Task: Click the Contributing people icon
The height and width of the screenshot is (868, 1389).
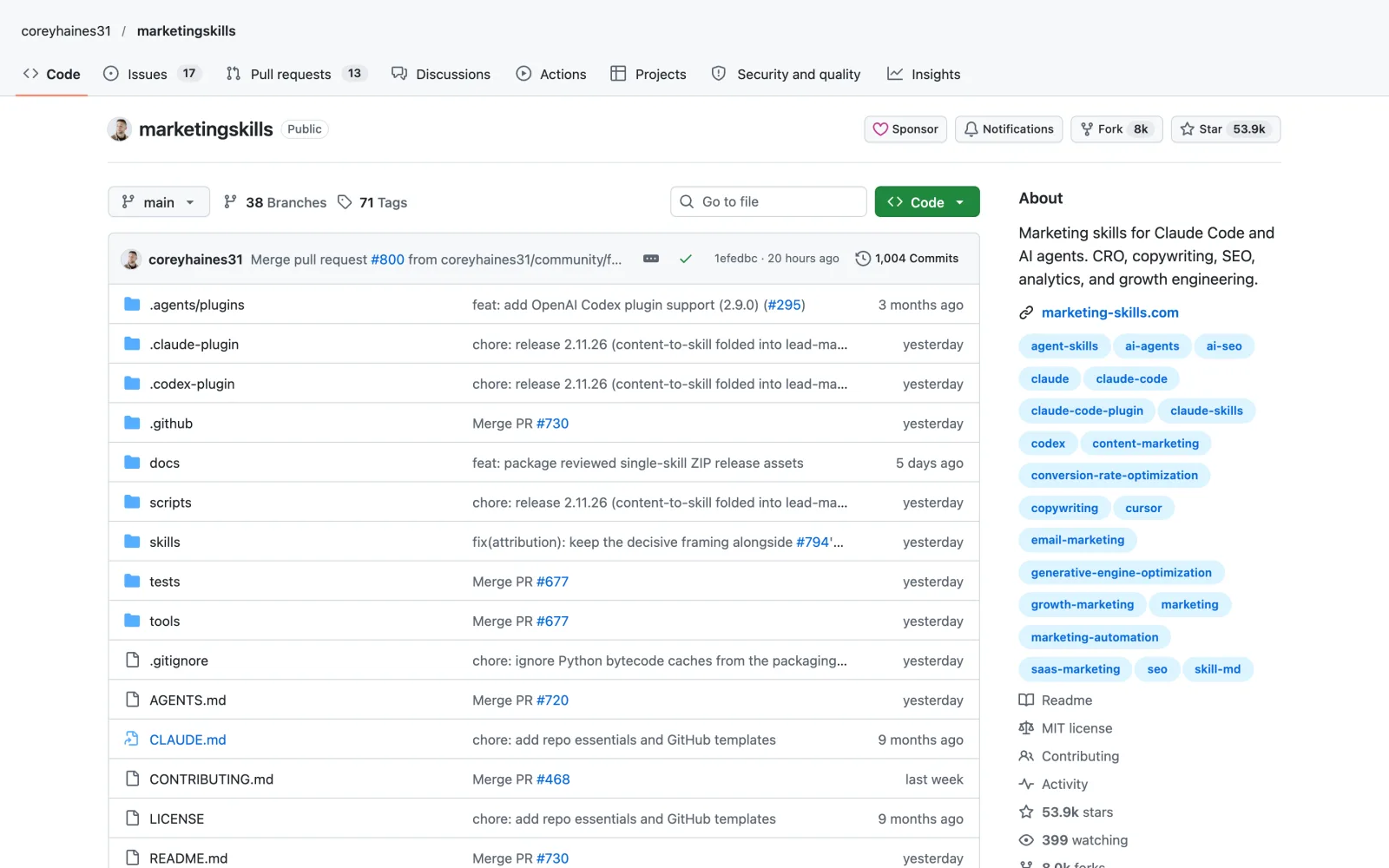Action: [x=1026, y=756]
